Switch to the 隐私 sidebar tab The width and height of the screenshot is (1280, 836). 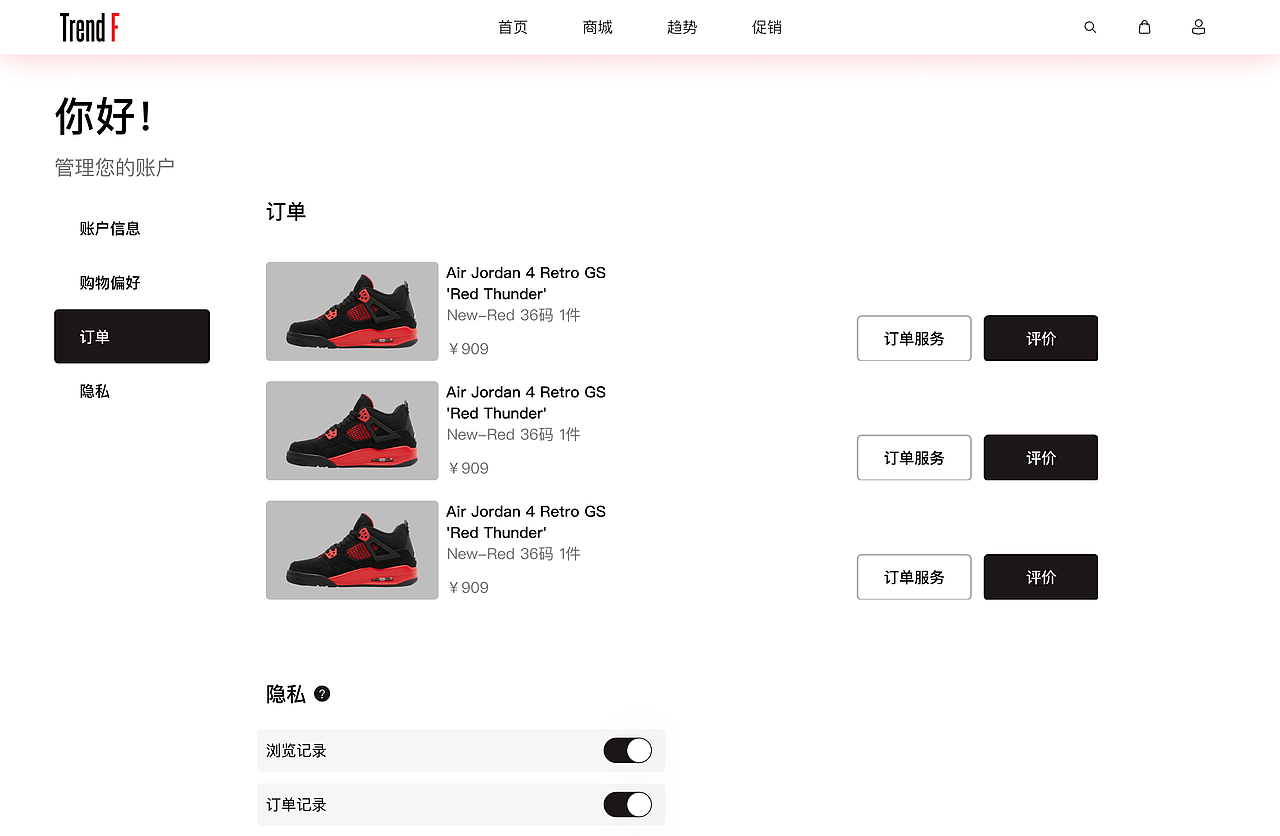point(95,391)
